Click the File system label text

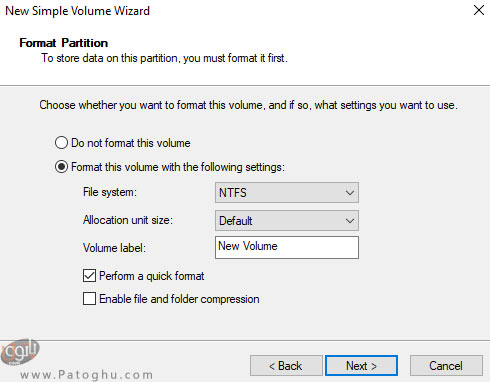click(x=110, y=192)
